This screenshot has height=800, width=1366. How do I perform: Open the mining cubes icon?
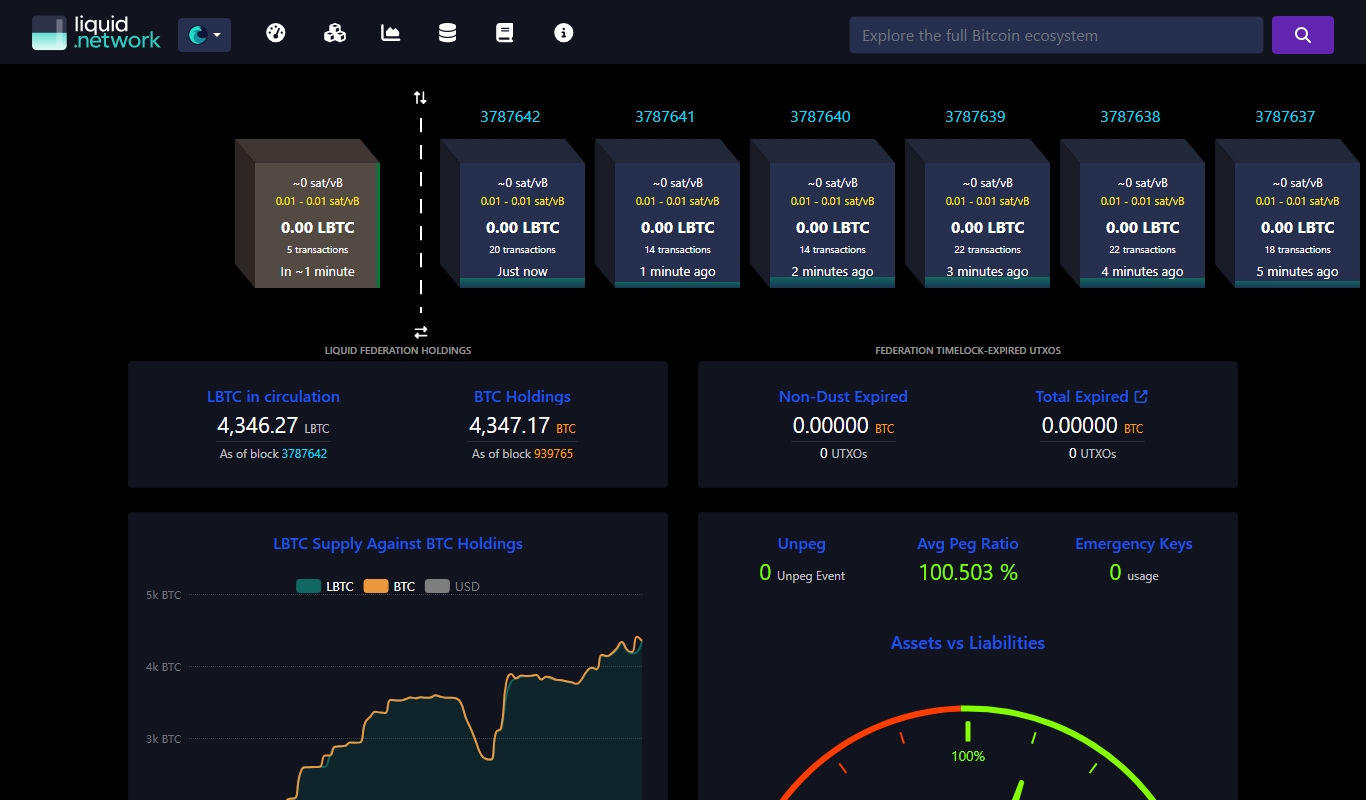335,33
